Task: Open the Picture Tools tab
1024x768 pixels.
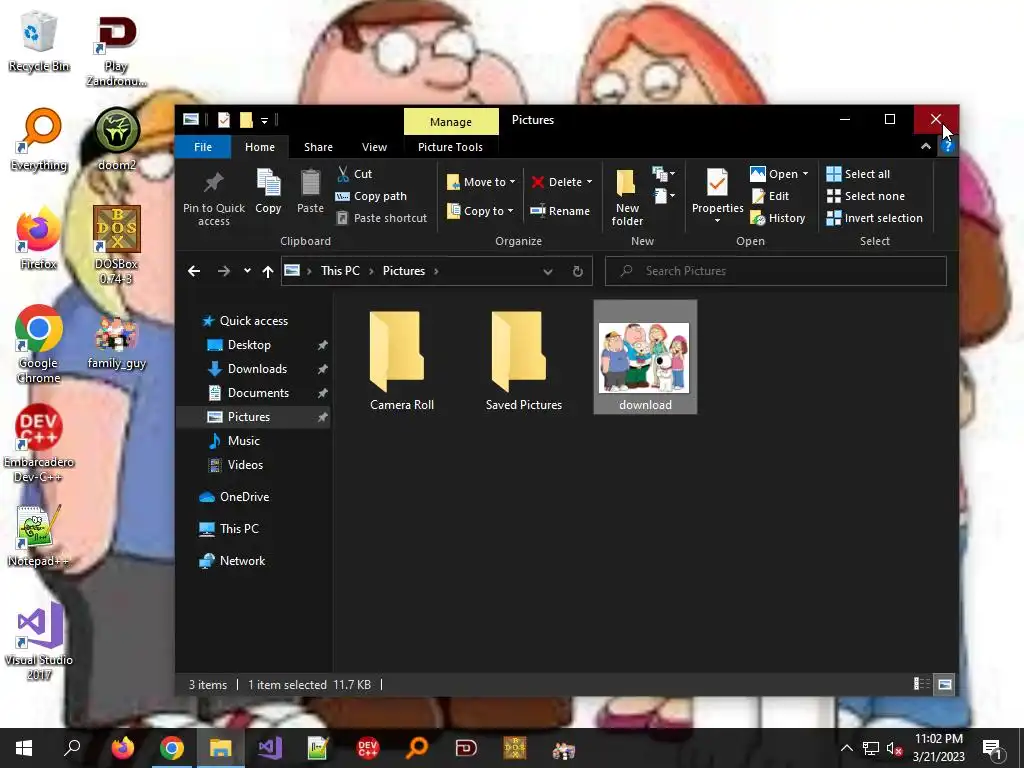Action: click(450, 147)
